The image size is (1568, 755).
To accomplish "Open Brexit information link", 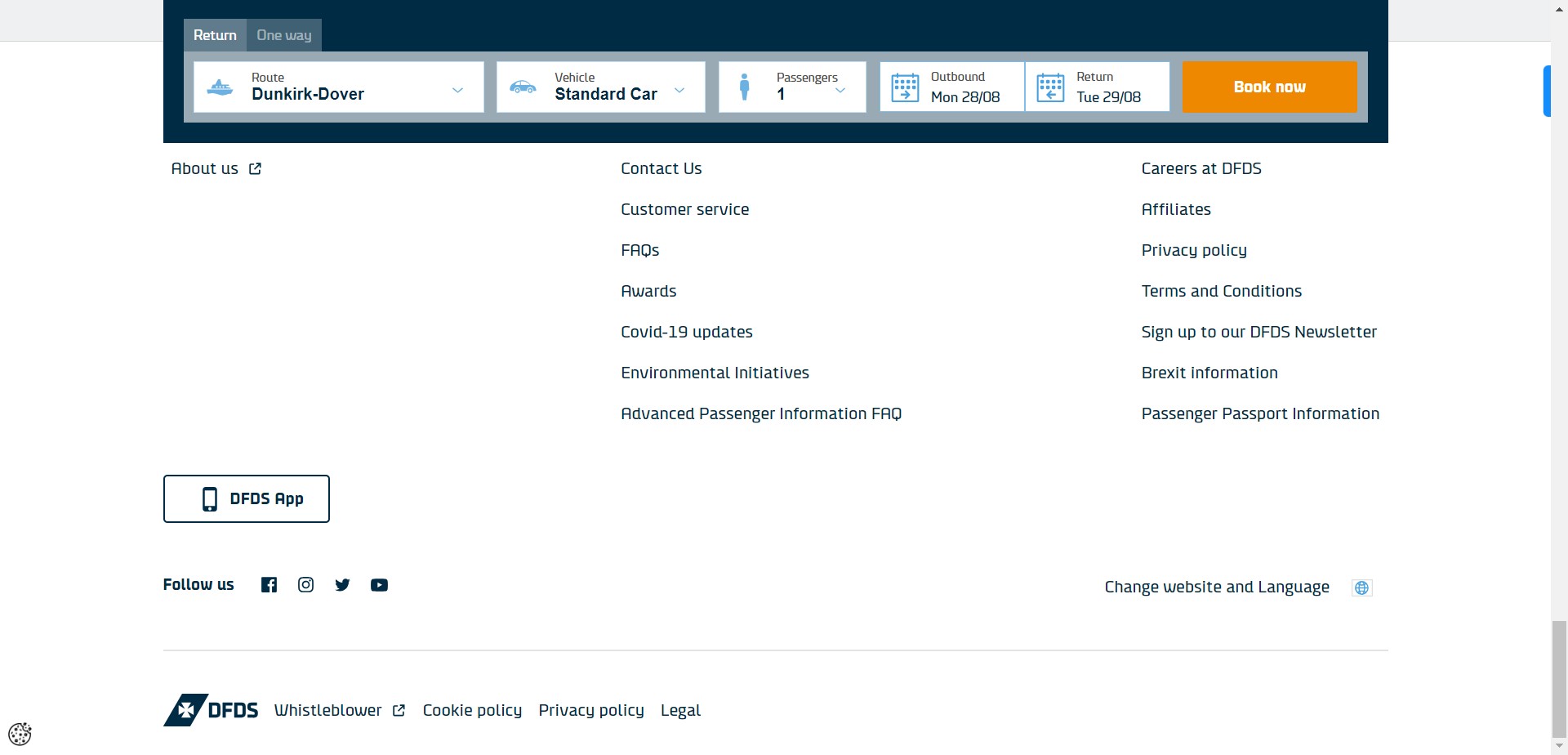I will [x=1209, y=373].
